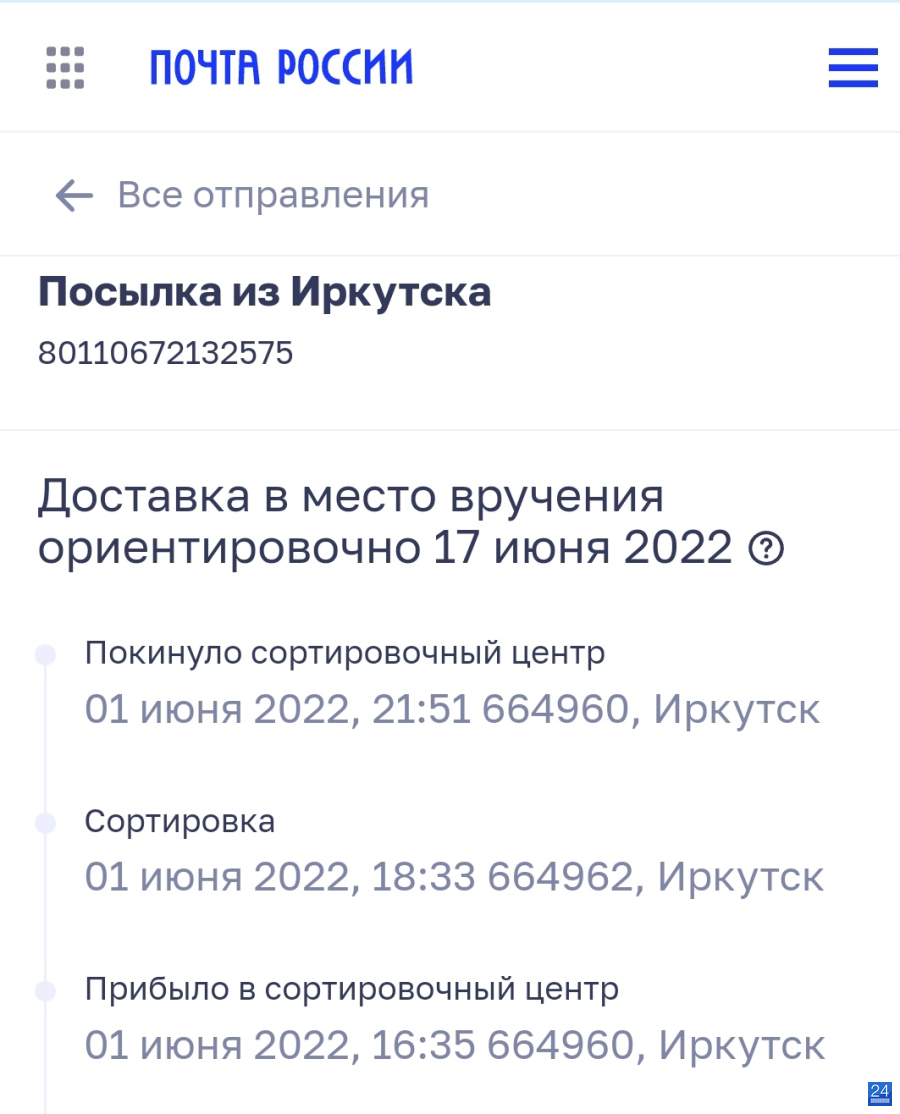The width and height of the screenshot is (900, 1114).
Task: Select tracking number 80110672132575
Action: [166, 353]
